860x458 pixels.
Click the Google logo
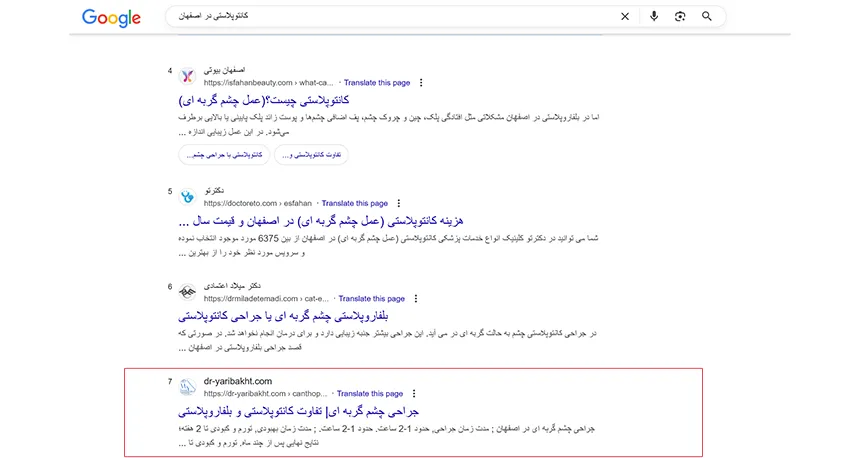(x=112, y=17)
